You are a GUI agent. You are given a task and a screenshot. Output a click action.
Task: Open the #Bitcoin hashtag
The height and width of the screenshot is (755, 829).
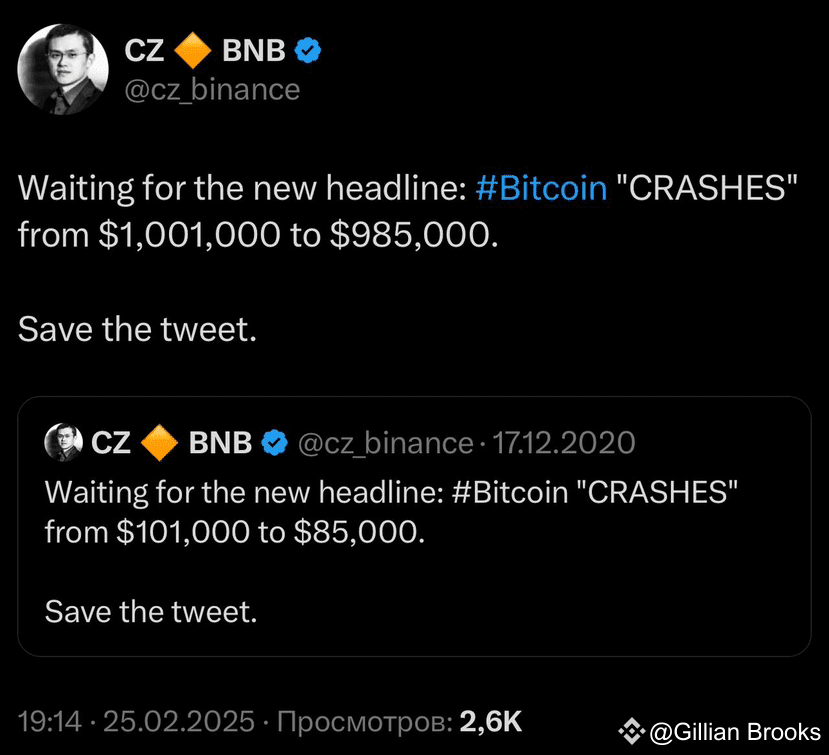(x=541, y=188)
